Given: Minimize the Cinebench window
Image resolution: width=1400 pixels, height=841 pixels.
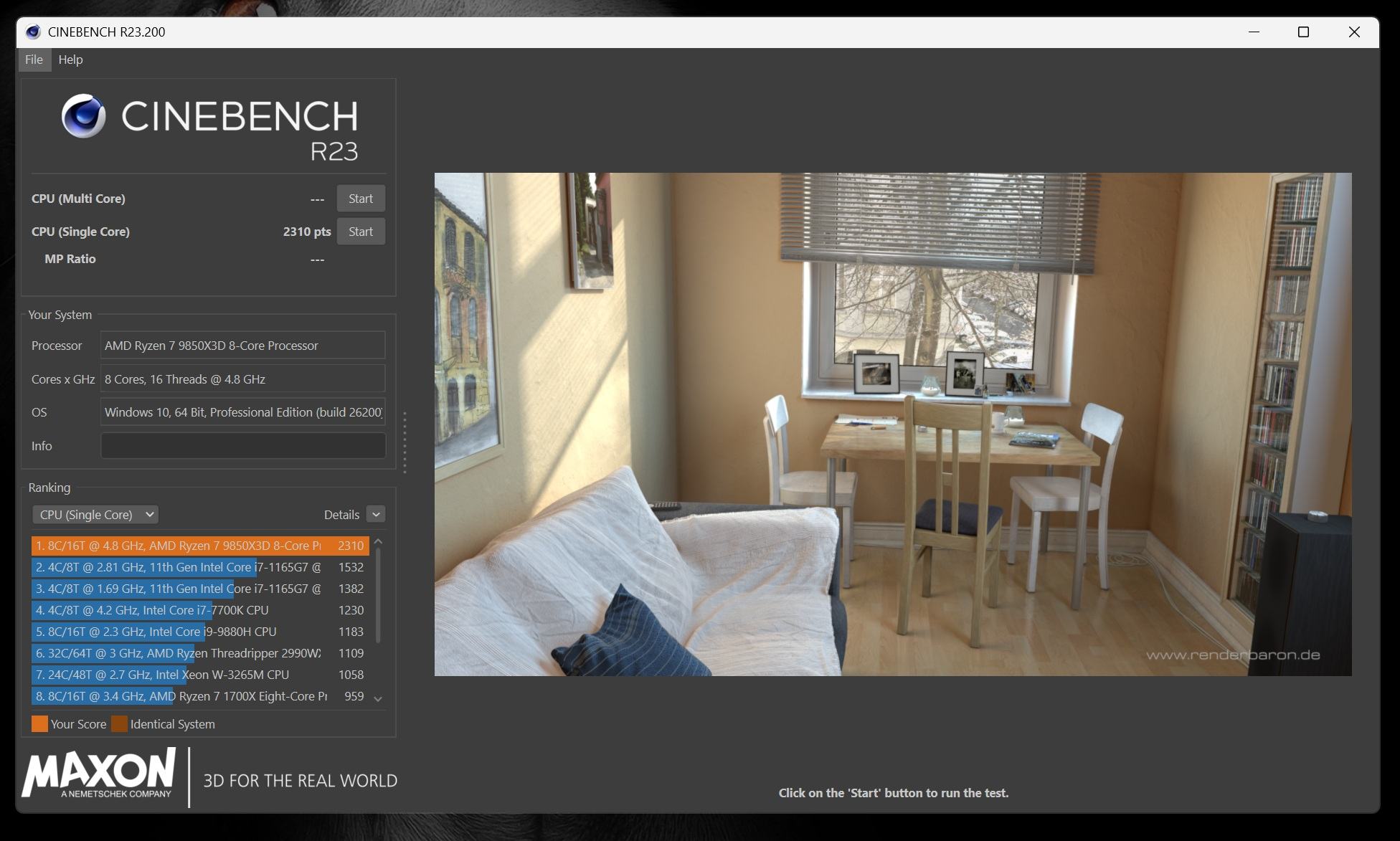Looking at the screenshot, I should click(x=1254, y=32).
